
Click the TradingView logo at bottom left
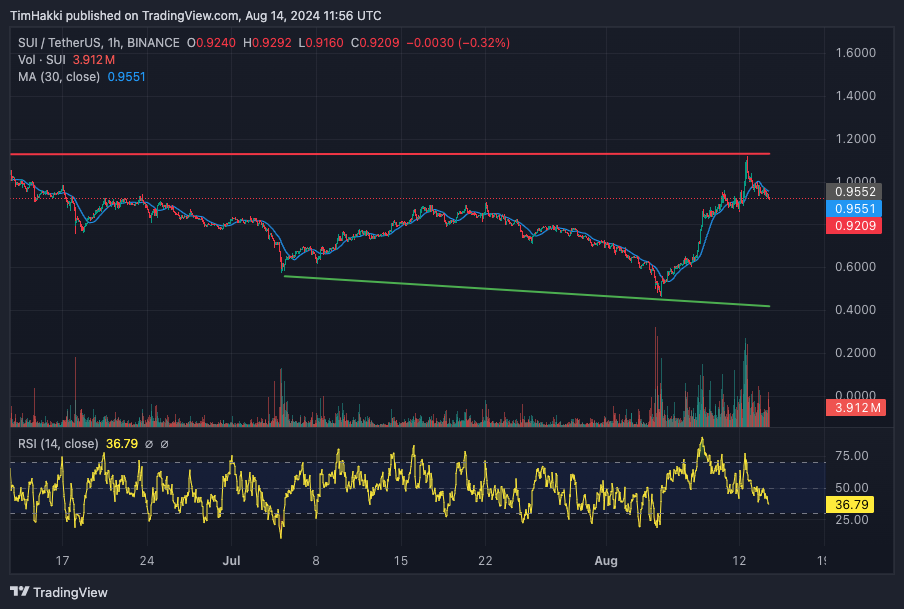coord(58,592)
